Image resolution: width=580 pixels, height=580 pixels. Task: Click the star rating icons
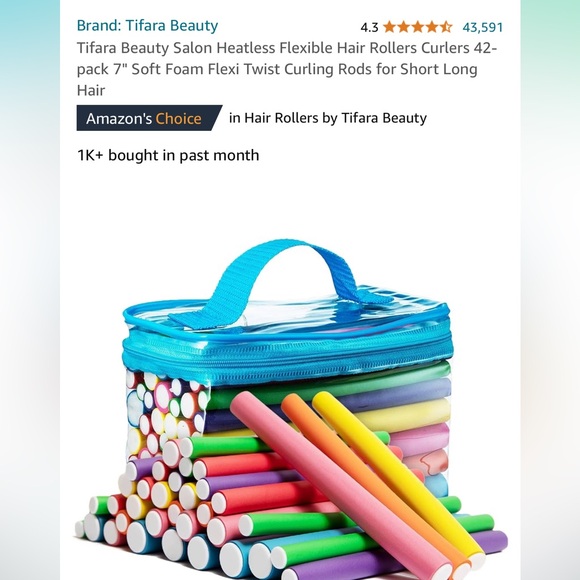418,27
